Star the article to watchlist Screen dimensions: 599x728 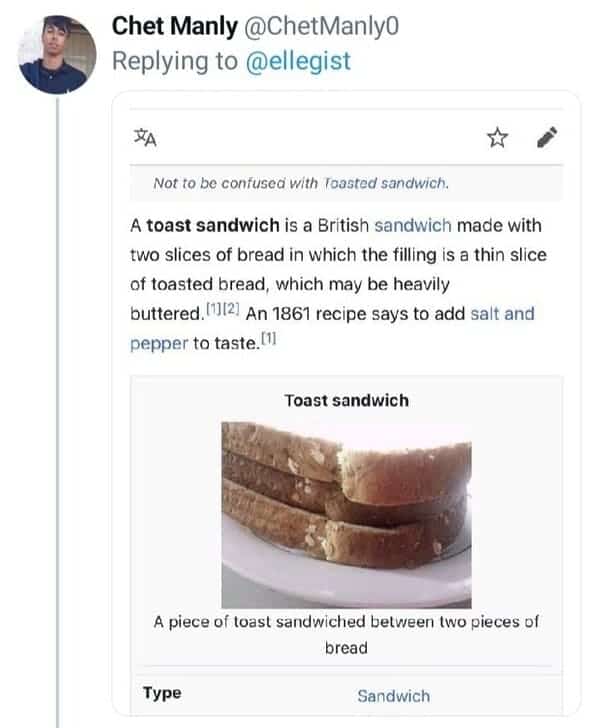[x=497, y=137]
